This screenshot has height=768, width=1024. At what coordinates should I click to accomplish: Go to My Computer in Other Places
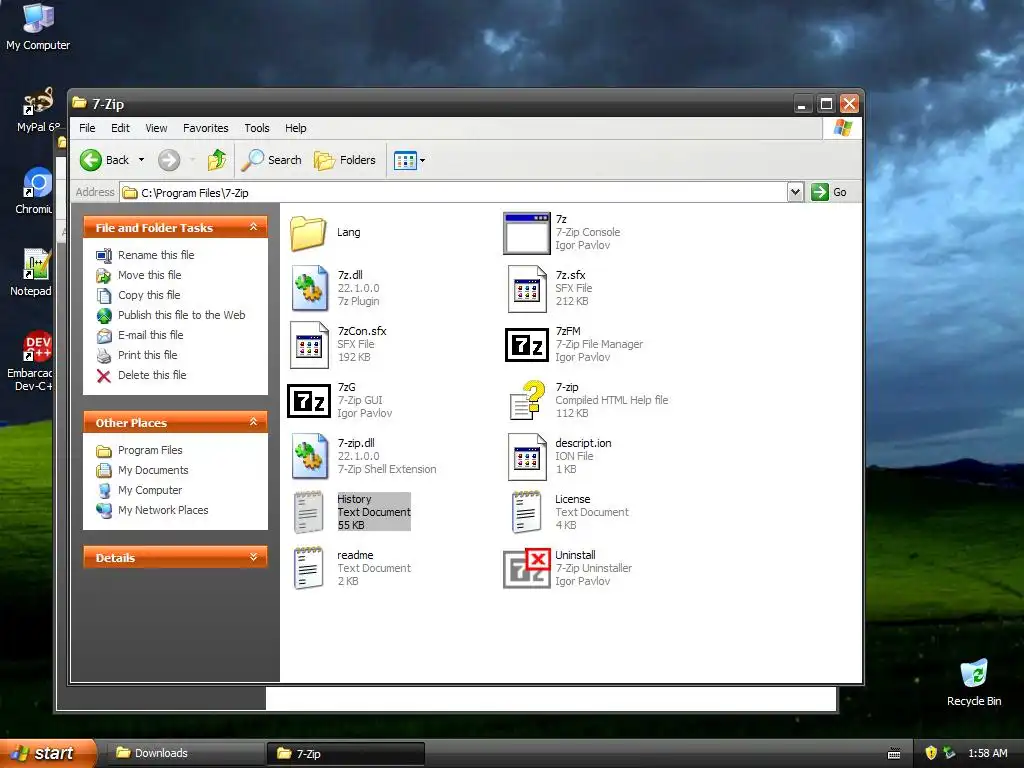click(150, 490)
